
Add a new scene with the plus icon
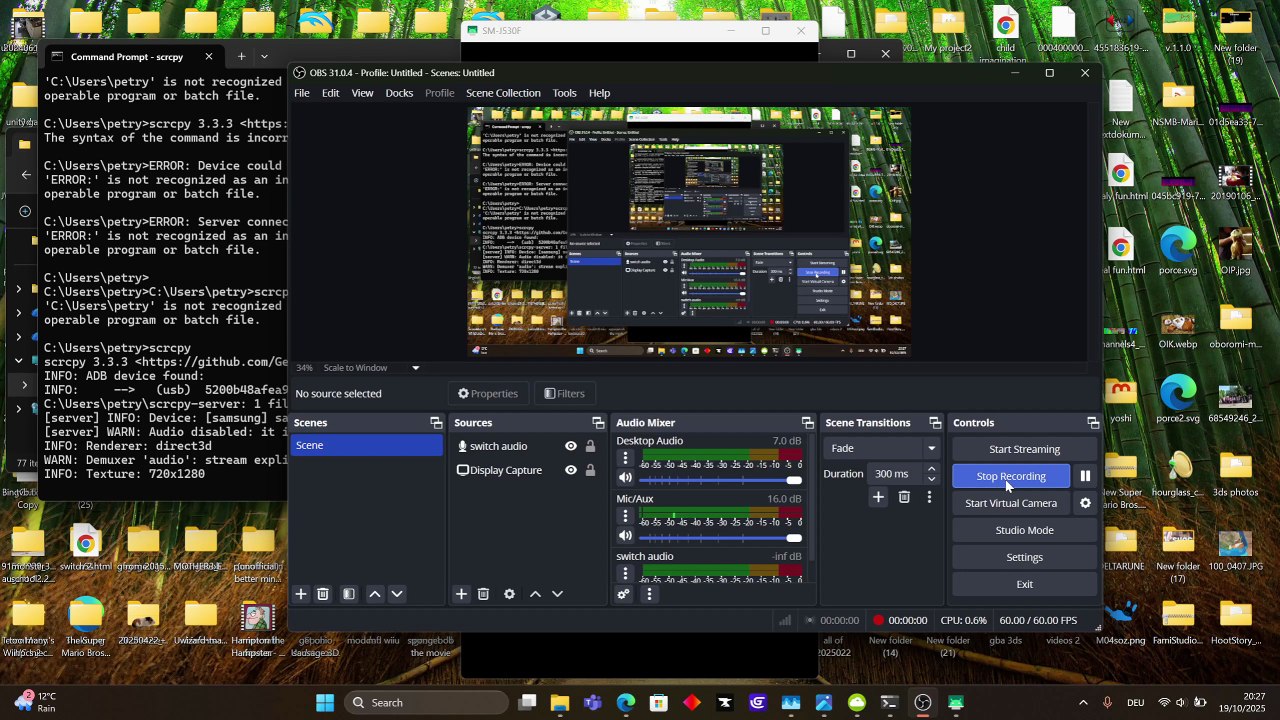(x=301, y=594)
